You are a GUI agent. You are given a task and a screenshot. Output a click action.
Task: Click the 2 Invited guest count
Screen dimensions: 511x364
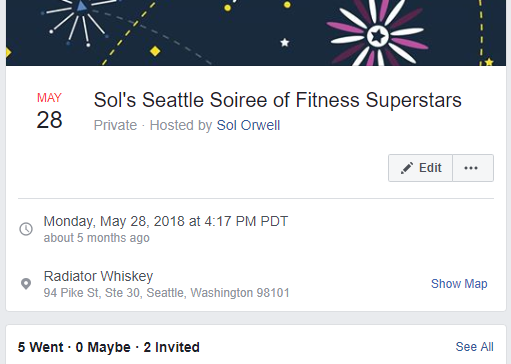(x=171, y=347)
